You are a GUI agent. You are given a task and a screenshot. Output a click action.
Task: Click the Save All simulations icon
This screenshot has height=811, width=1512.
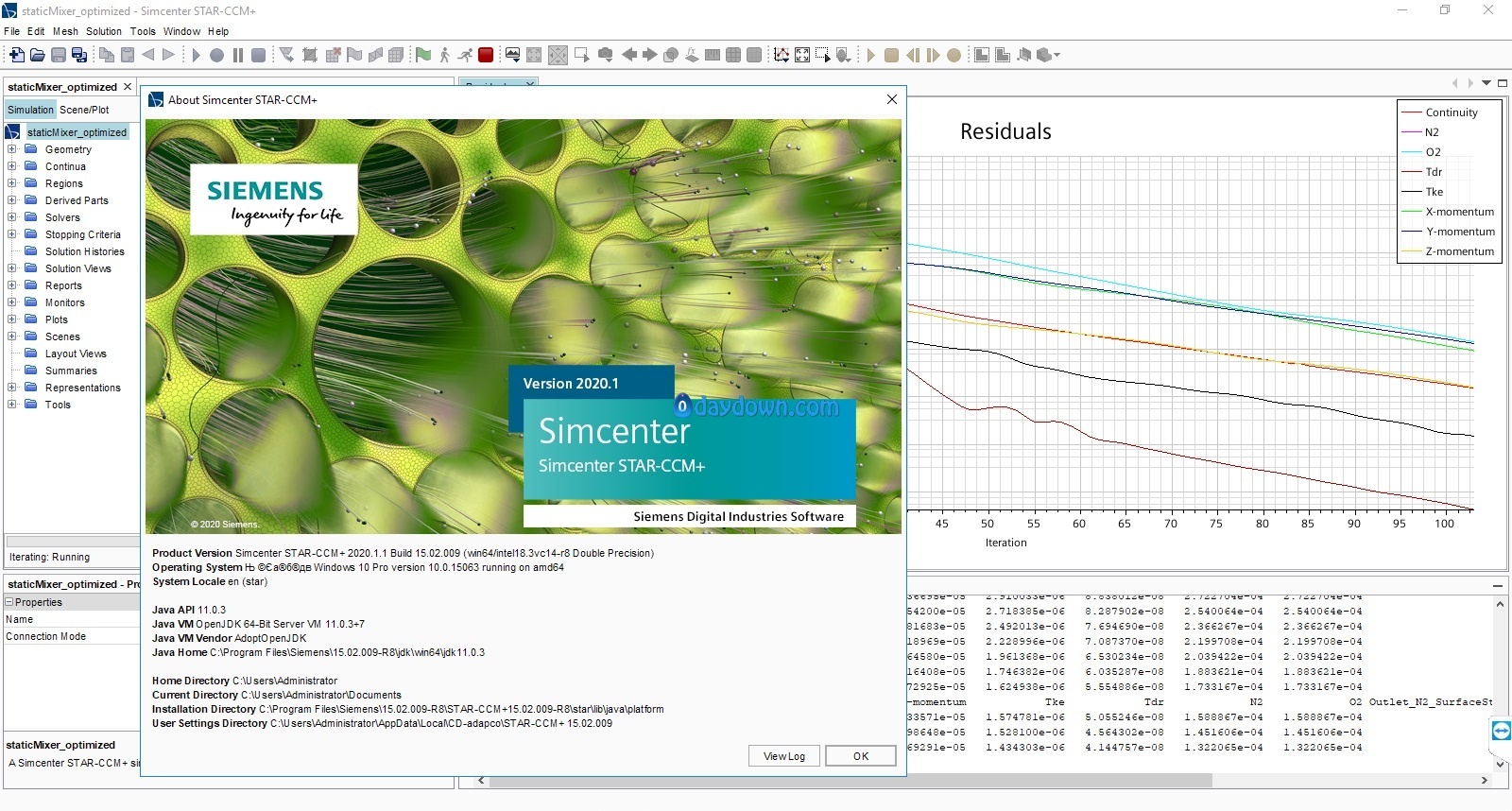coord(79,55)
